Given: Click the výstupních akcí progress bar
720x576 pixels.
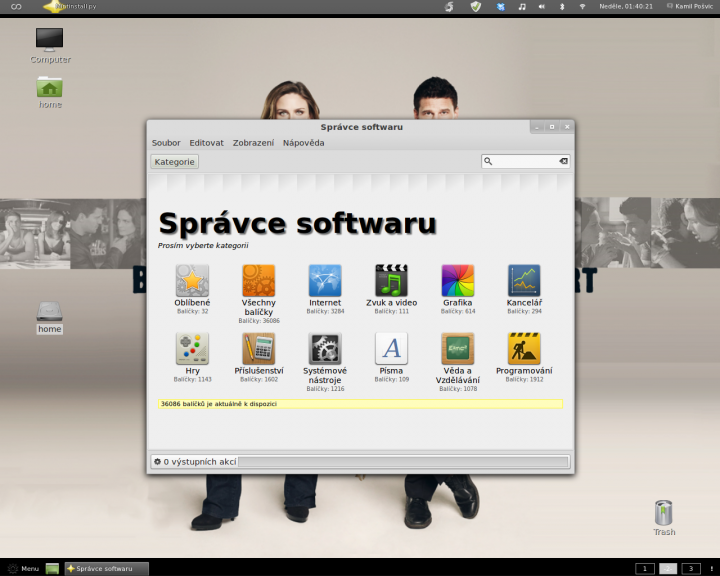Looking at the screenshot, I should coord(404,462).
